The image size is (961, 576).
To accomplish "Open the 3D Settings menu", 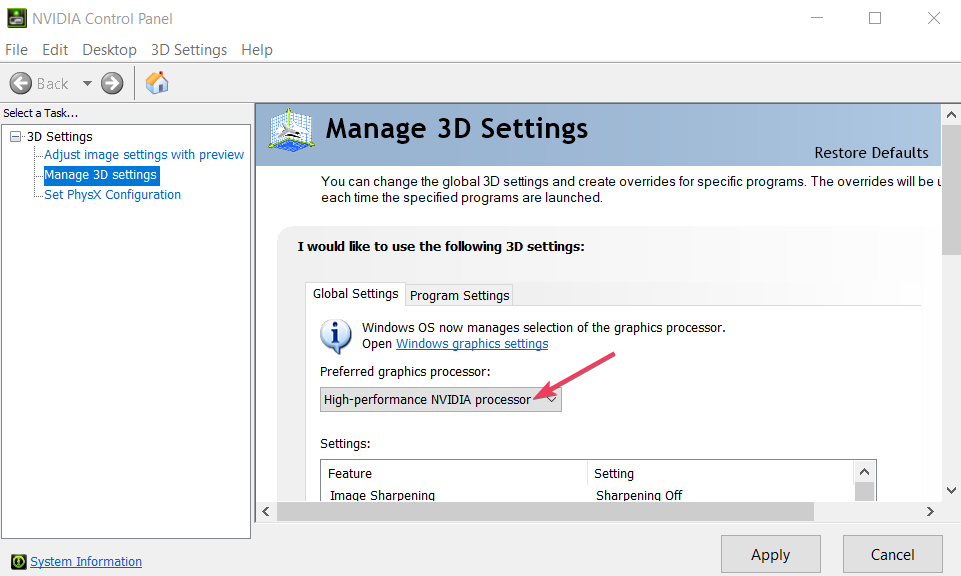I will (x=188, y=49).
